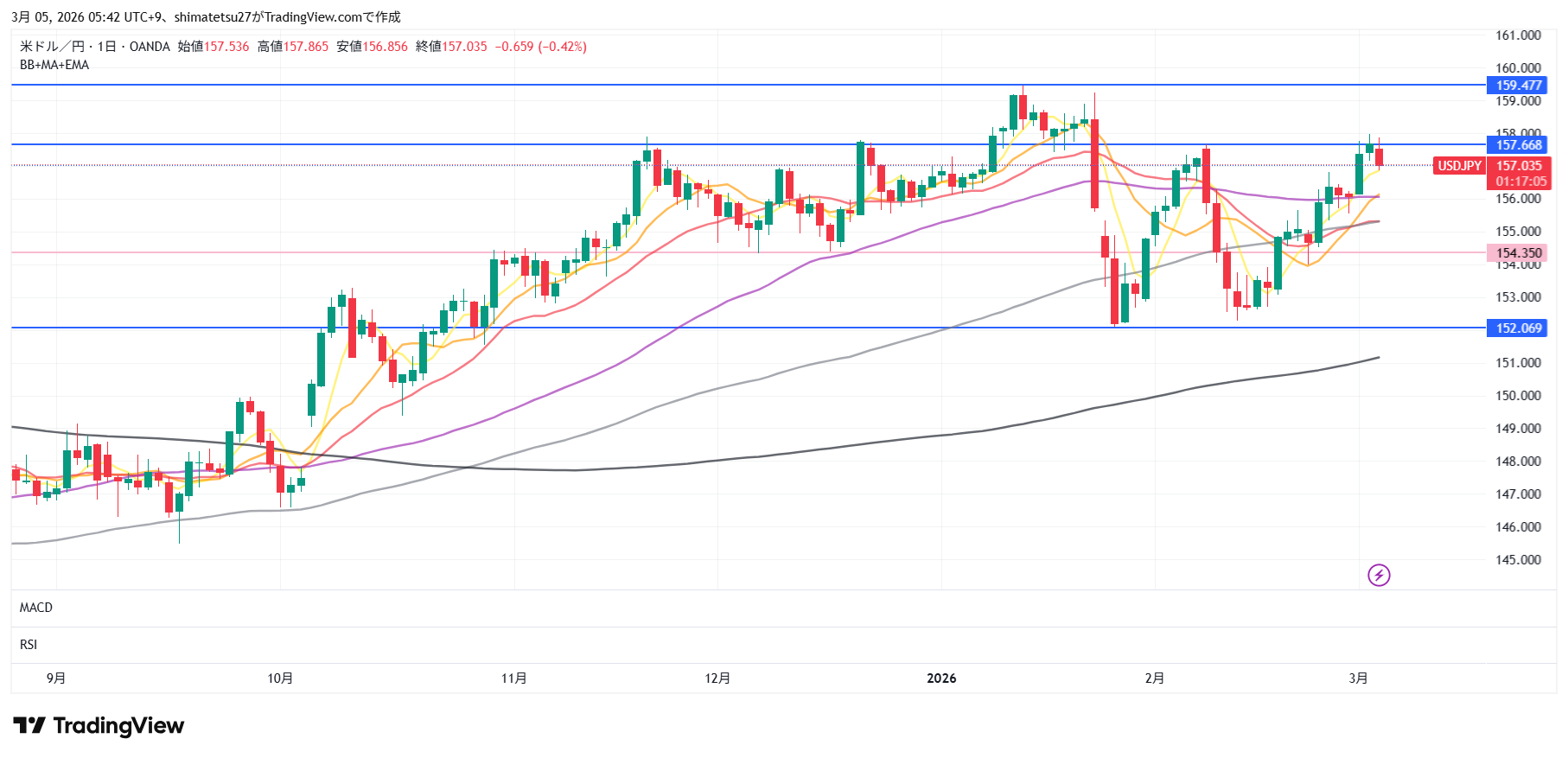Click the TradingView logo
Viewport: 1568px width, 758px height.
coord(99,725)
